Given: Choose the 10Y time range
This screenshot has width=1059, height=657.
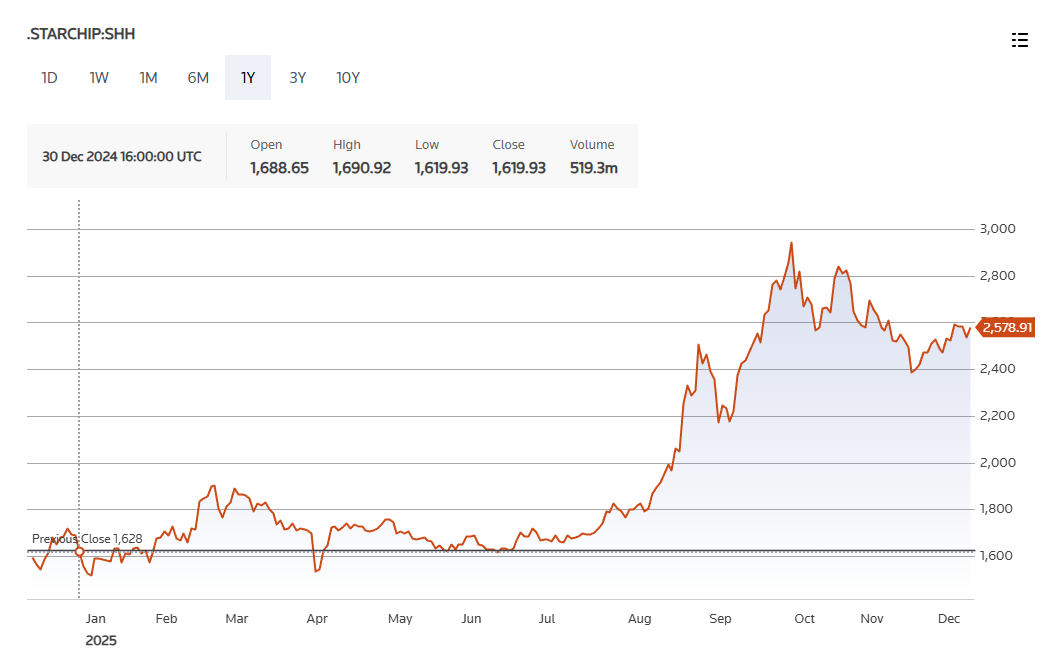Looking at the screenshot, I should click(x=348, y=78).
